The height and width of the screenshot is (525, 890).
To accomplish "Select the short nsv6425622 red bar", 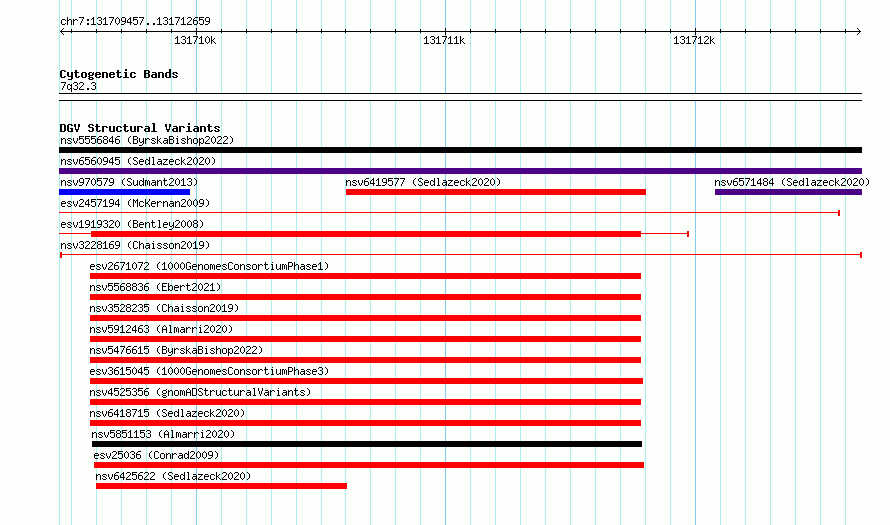I will tap(221, 486).
